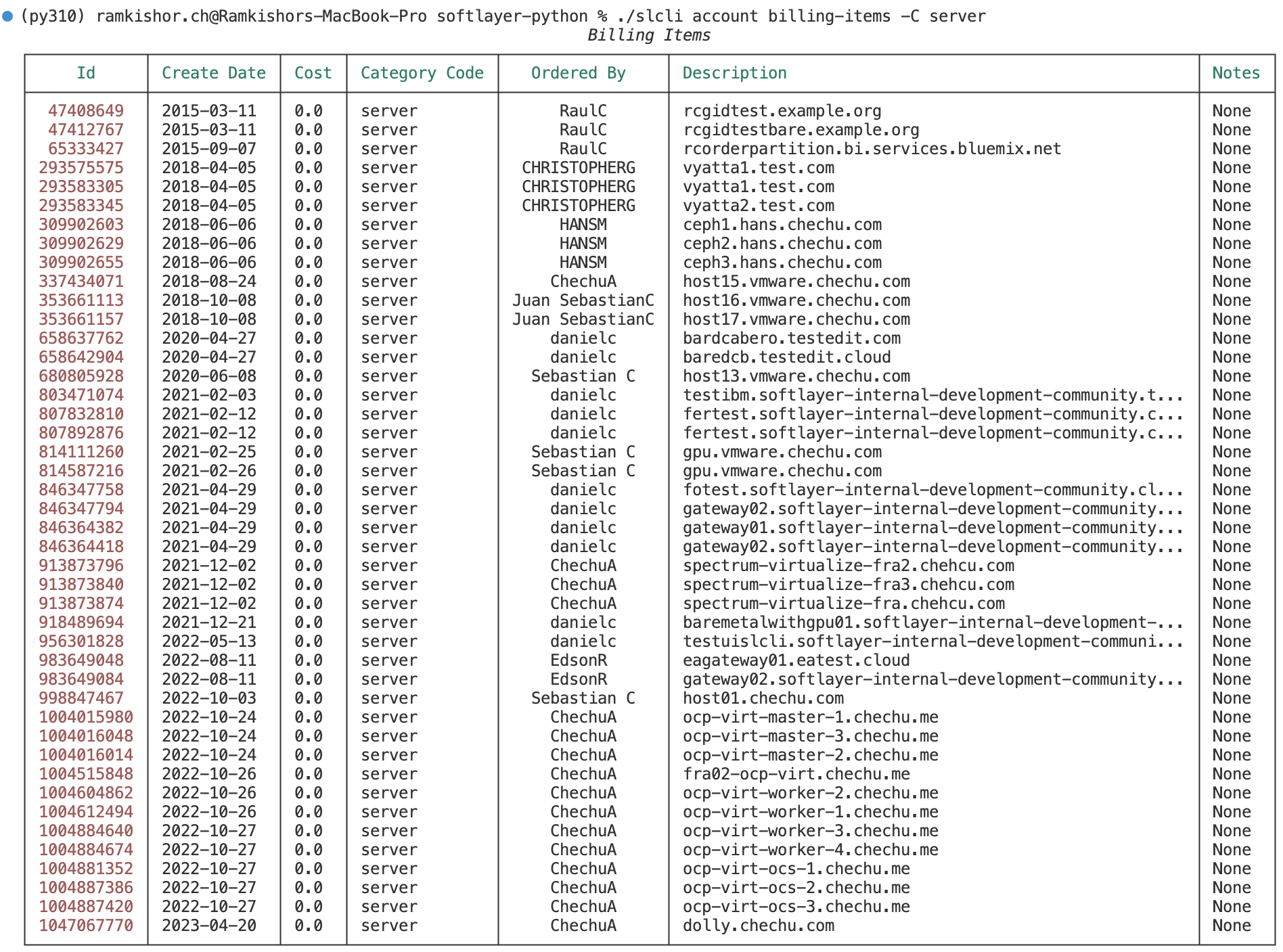Screen dimensions: 1283x952
Task: Click description ceph2.hans.chechu.com
Action: [782, 244]
